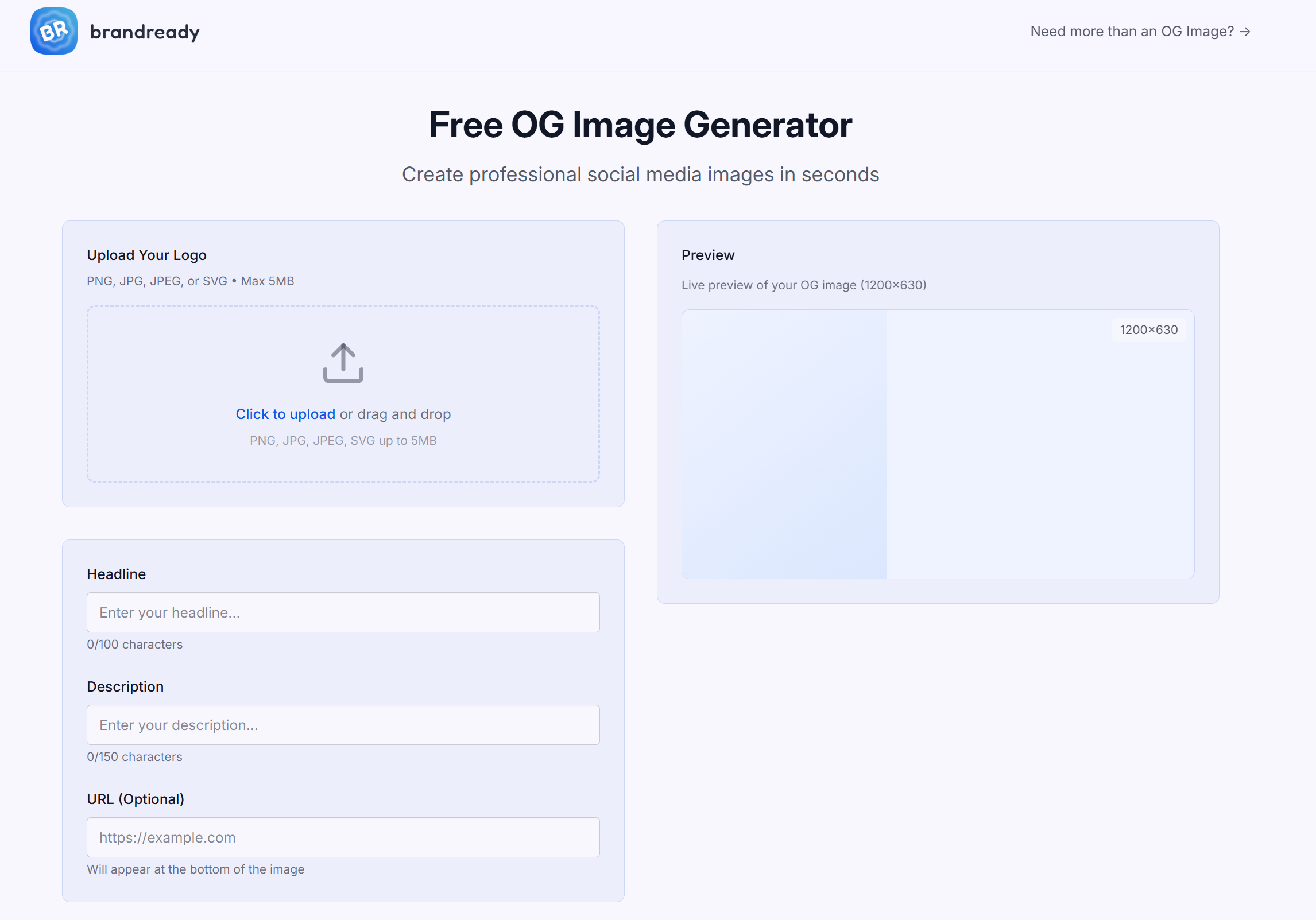Viewport: 1316px width, 920px height.
Task: Click the 'Free OG Image Generator' title
Action: click(x=640, y=125)
